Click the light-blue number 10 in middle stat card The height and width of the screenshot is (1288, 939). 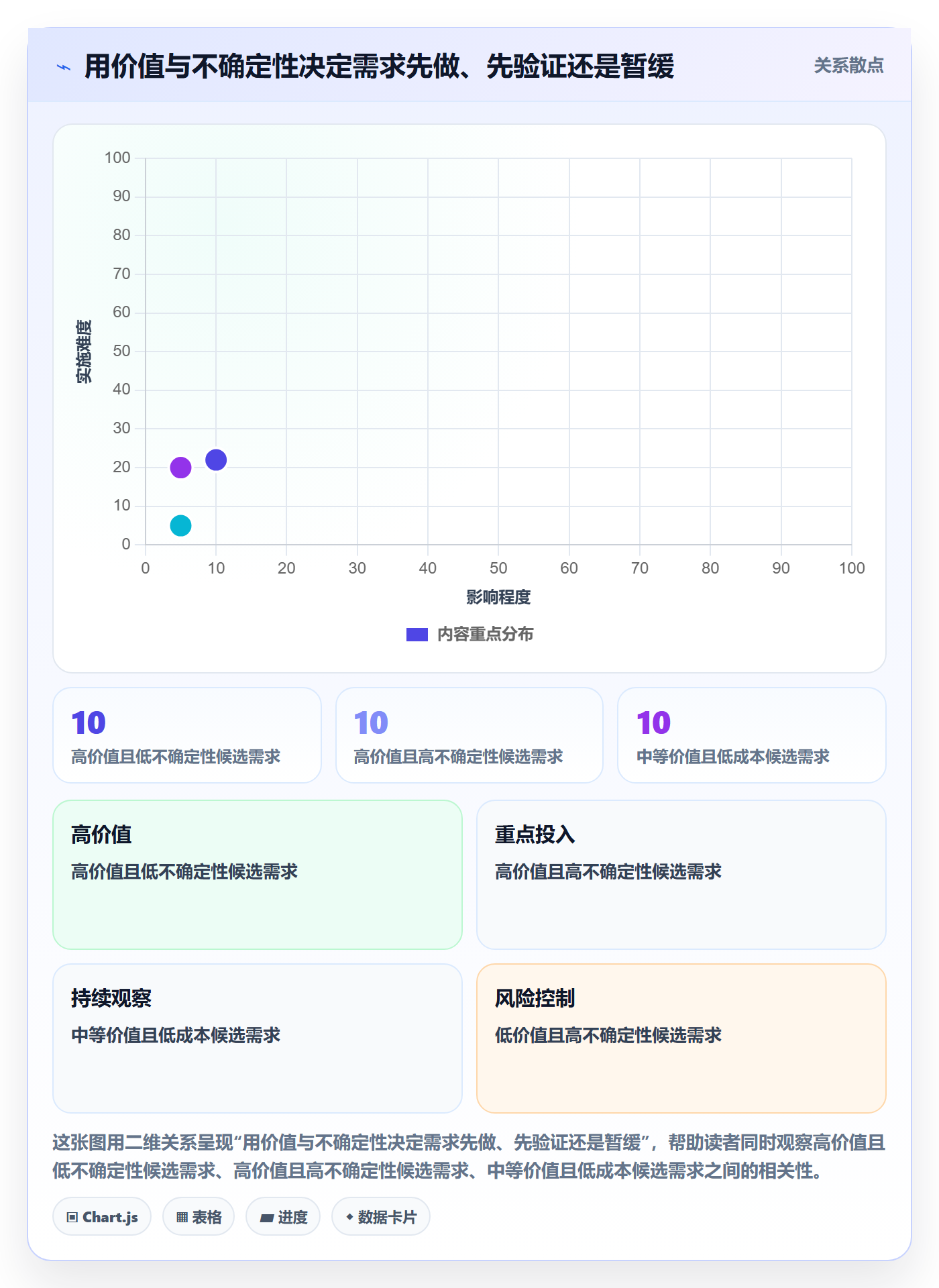371,722
